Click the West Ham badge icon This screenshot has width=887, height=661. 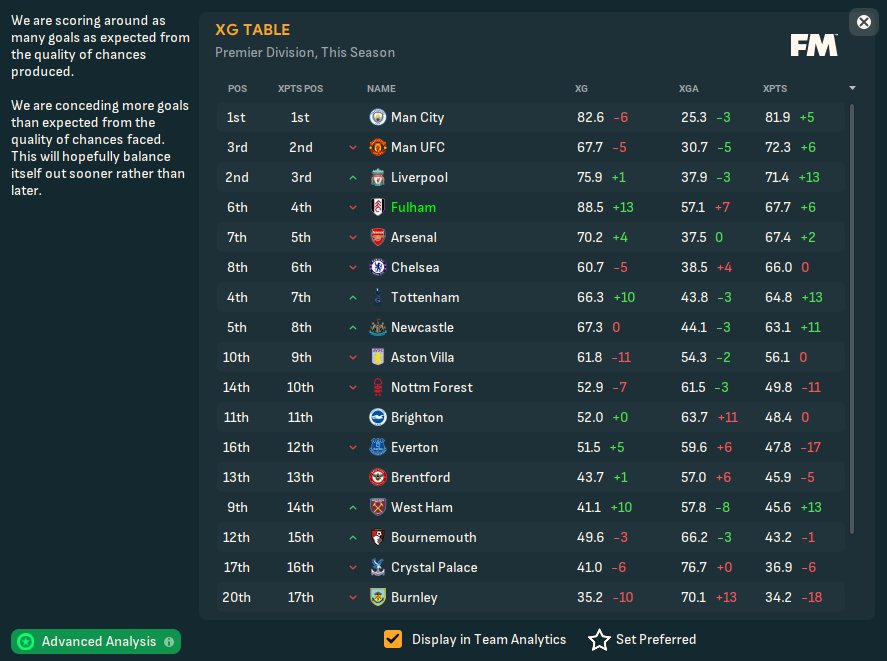[x=378, y=507]
